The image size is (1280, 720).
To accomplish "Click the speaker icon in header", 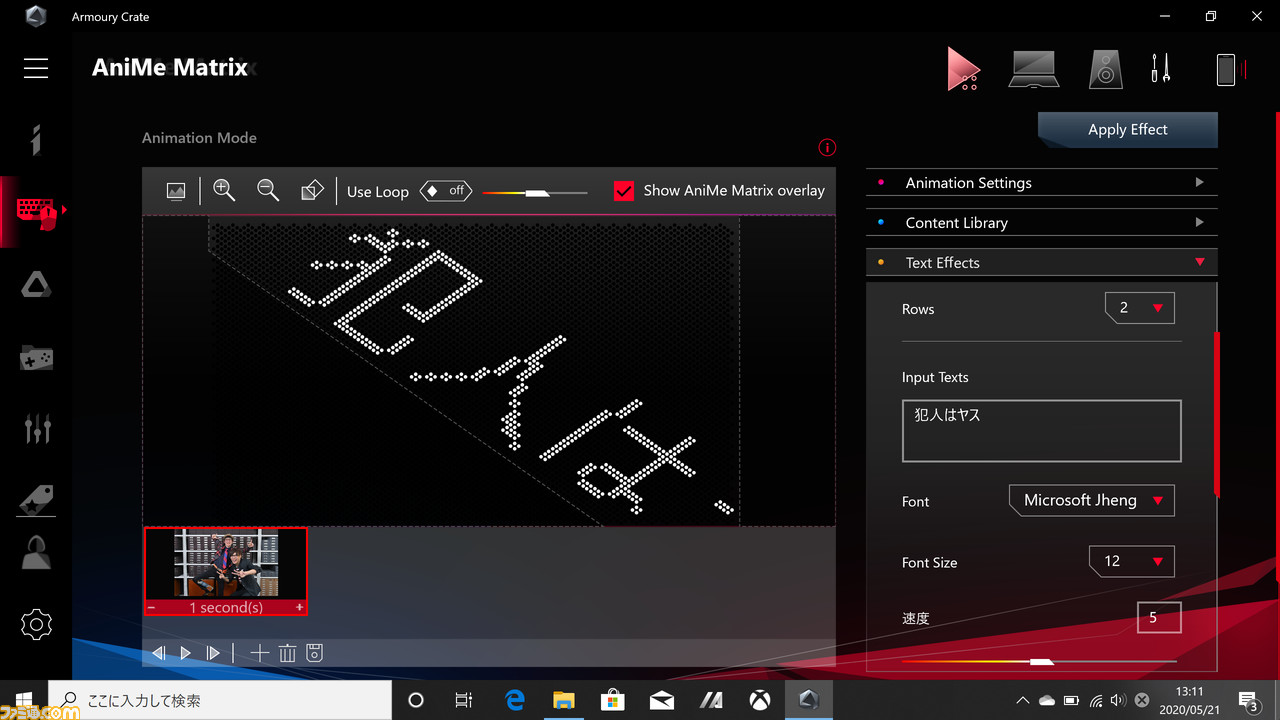I will [1105, 70].
